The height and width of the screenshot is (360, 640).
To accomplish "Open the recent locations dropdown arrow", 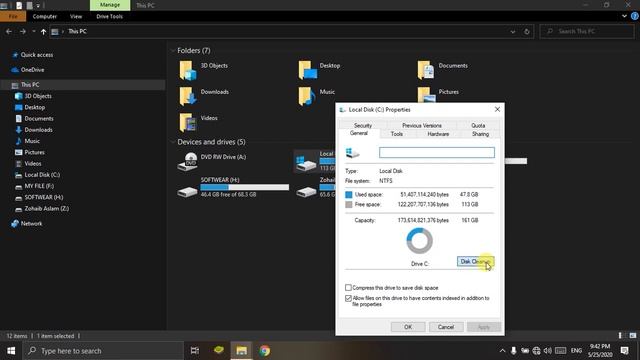I will click(x=33, y=31).
